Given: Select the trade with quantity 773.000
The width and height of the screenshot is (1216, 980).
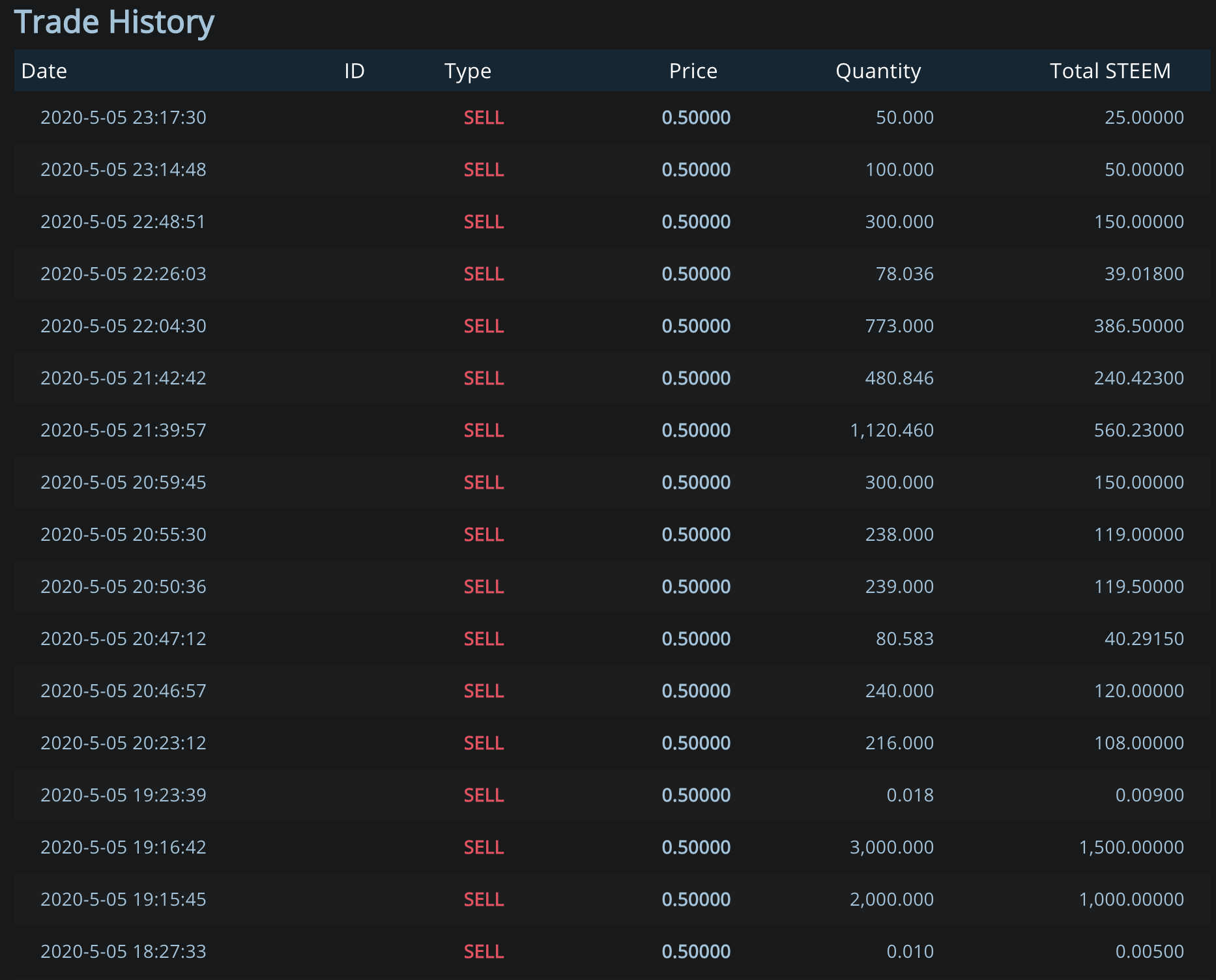Looking at the screenshot, I should pyautogui.click(x=612, y=326).
